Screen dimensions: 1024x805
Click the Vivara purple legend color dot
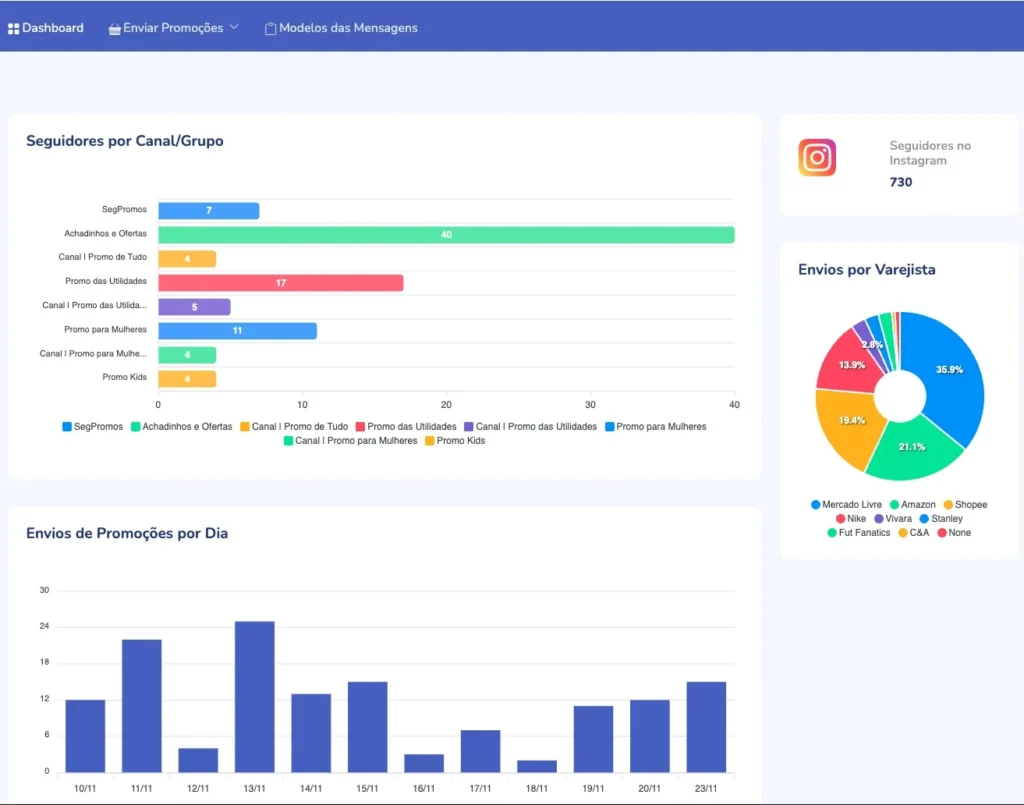879,519
